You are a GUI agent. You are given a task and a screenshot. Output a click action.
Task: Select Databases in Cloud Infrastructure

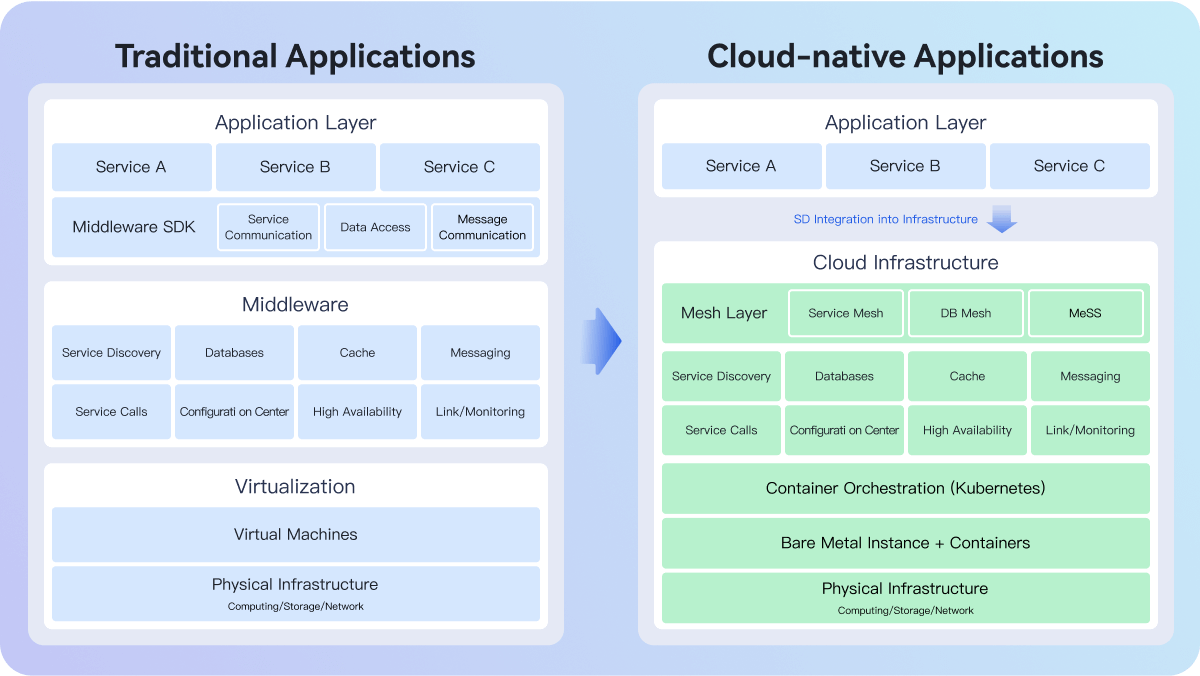click(844, 377)
